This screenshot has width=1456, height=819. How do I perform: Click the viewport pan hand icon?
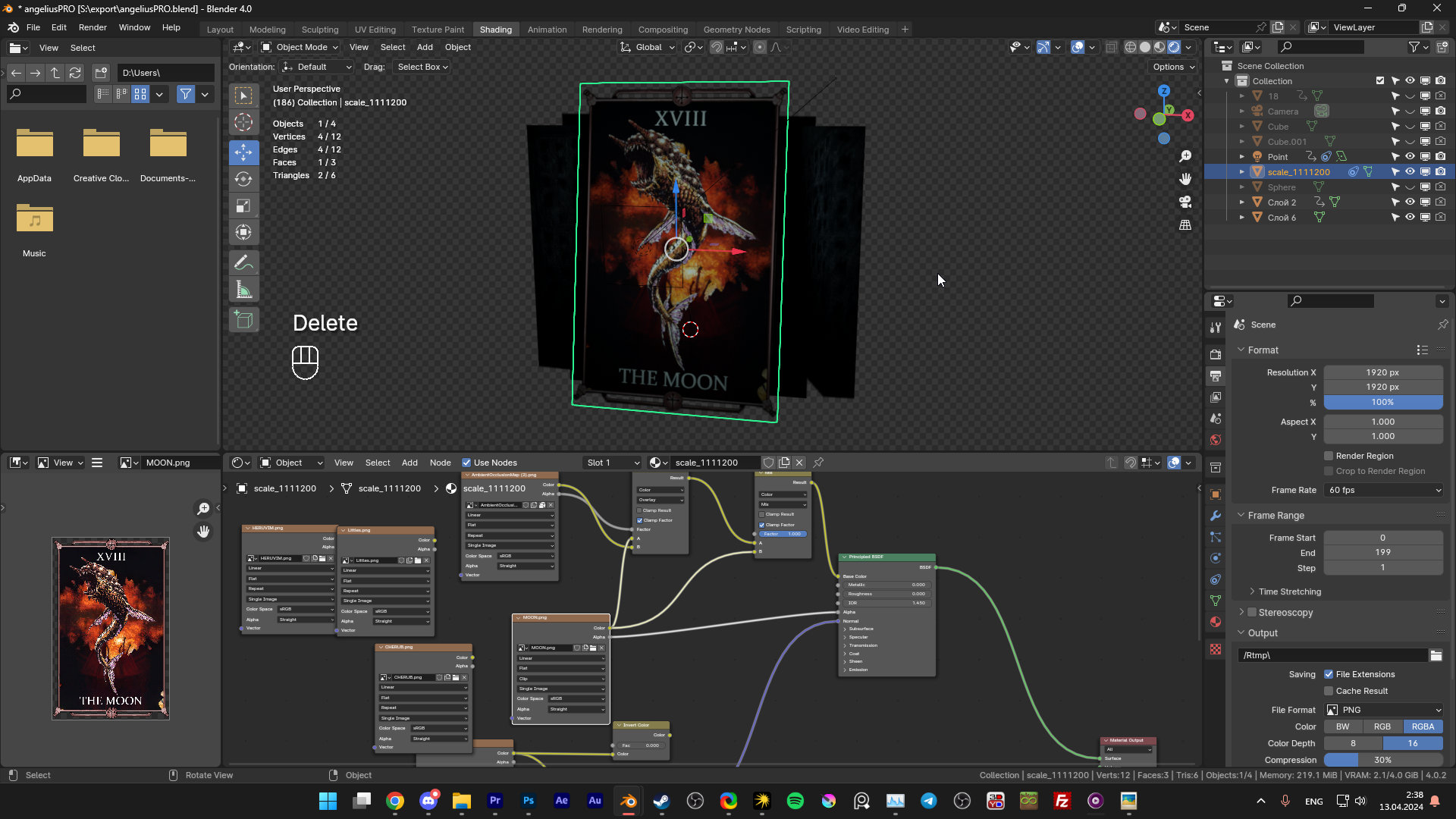pyautogui.click(x=1185, y=179)
